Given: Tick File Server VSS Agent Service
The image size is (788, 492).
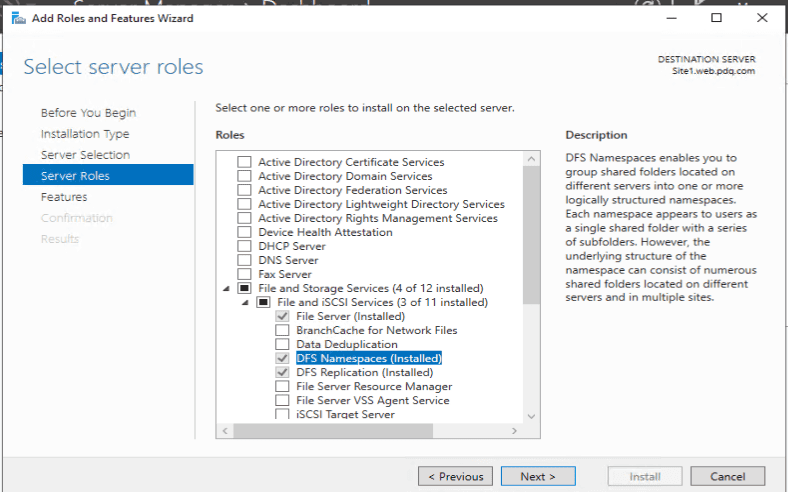Looking at the screenshot, I should [x=282, y=401].
